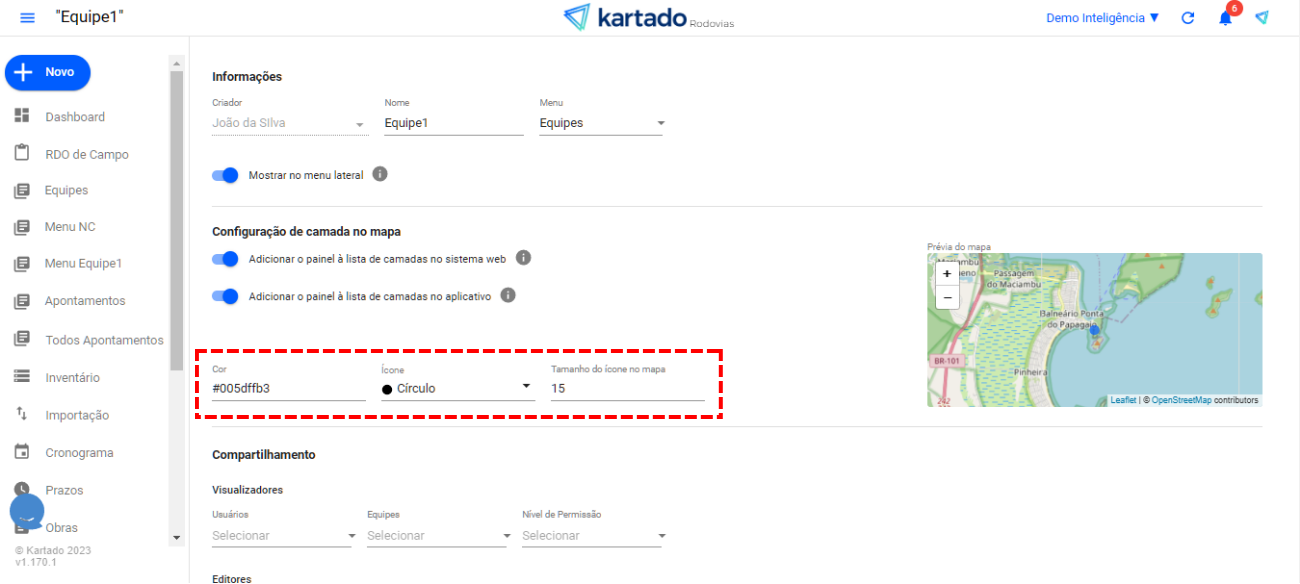
Task: Disable adding panel to web system layers
Action: pos(226,259)
